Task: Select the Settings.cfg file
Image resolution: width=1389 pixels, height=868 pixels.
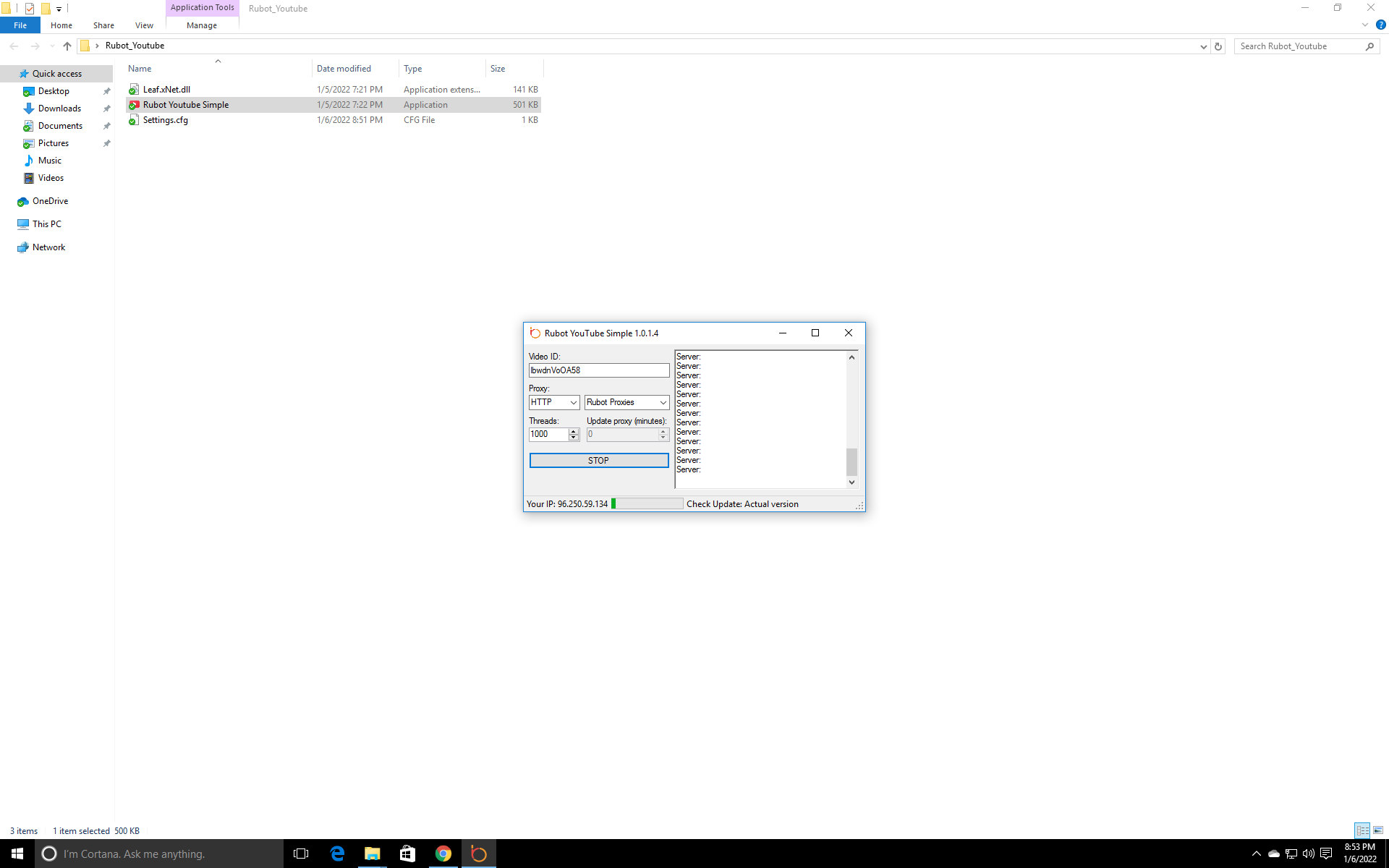Action: click(166, 120)
